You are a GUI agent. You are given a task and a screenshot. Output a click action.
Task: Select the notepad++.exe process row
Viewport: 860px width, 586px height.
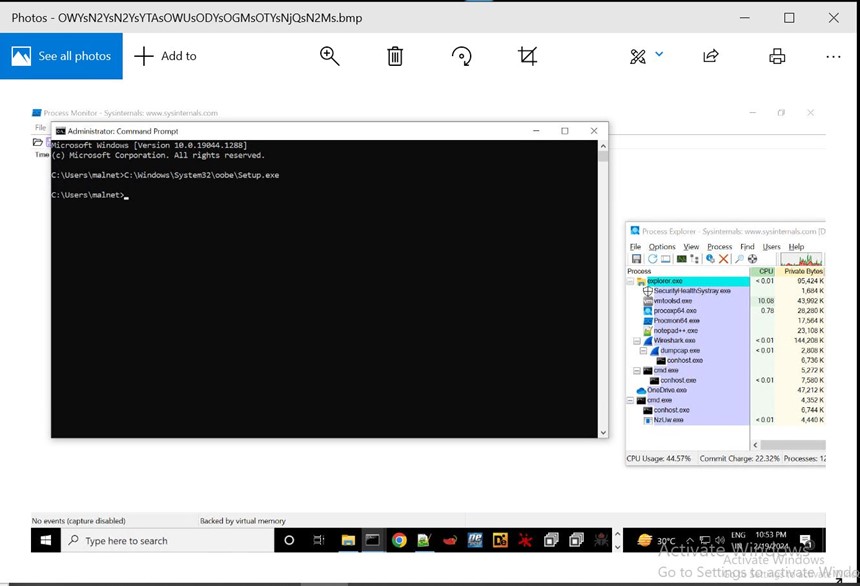click(x=676, y=331)
